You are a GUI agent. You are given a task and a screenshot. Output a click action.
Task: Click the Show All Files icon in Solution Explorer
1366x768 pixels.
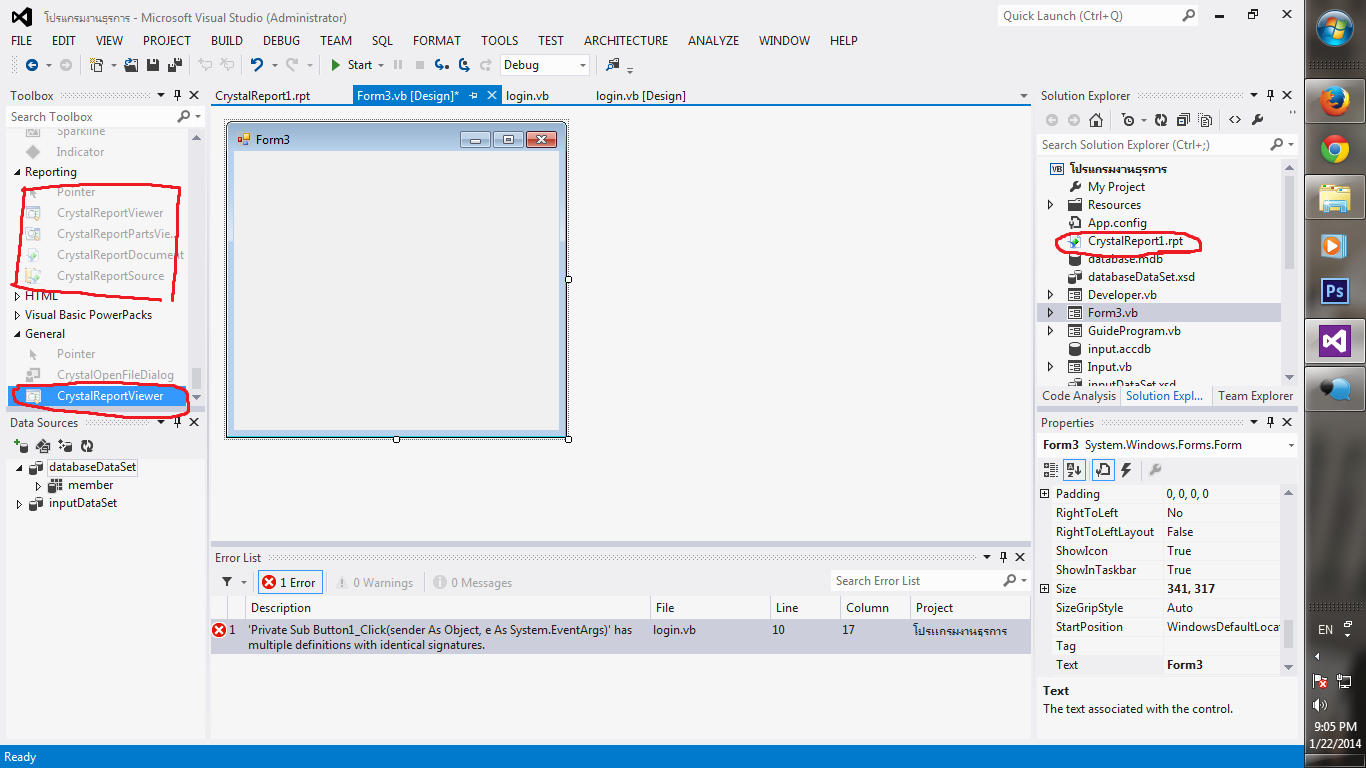pos(1205,120)
